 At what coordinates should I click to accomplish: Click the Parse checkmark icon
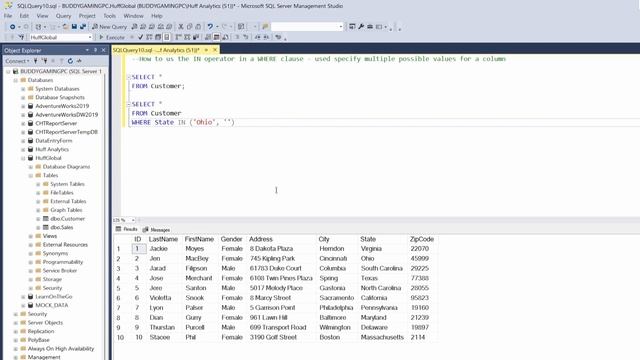click(x=140, y=37)
